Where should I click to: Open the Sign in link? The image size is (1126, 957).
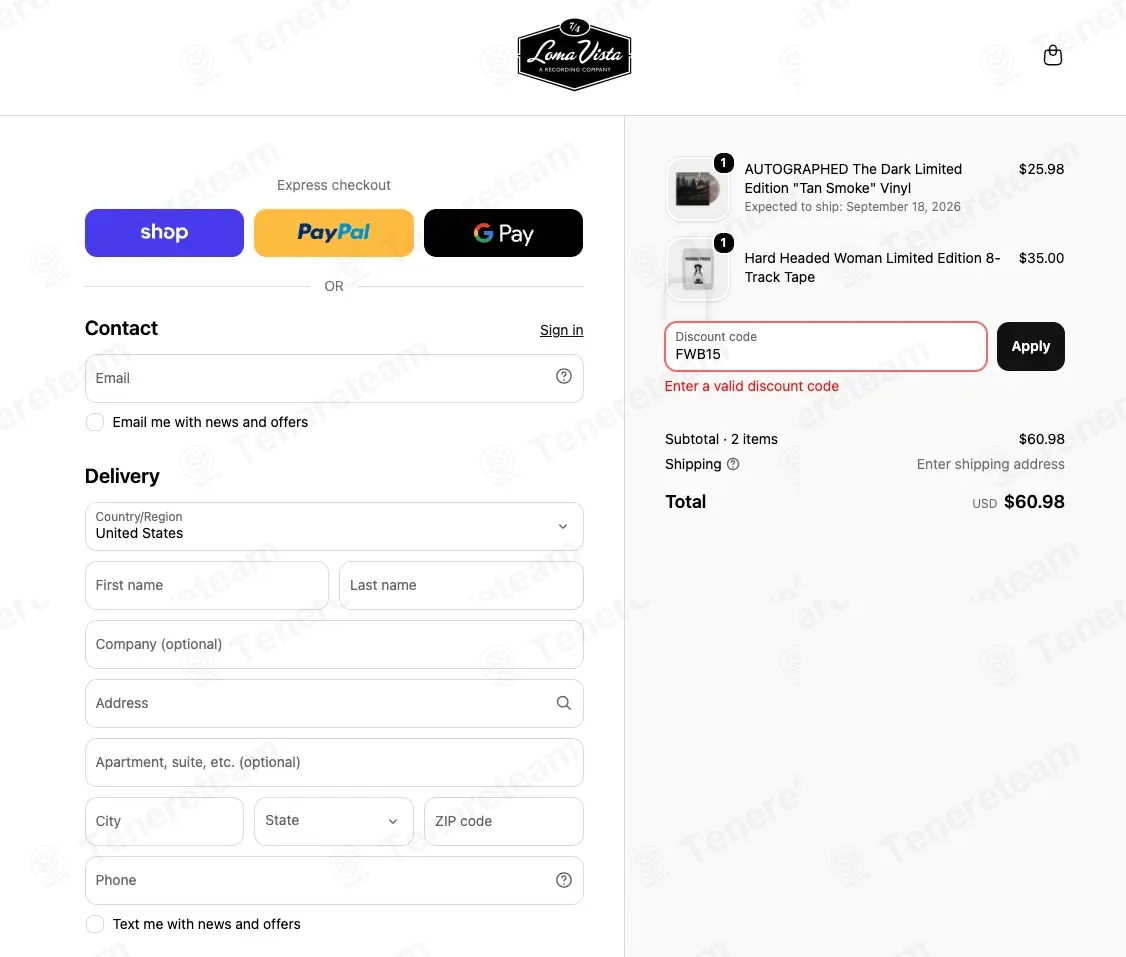pyautogui.click(x=562, y=330)
